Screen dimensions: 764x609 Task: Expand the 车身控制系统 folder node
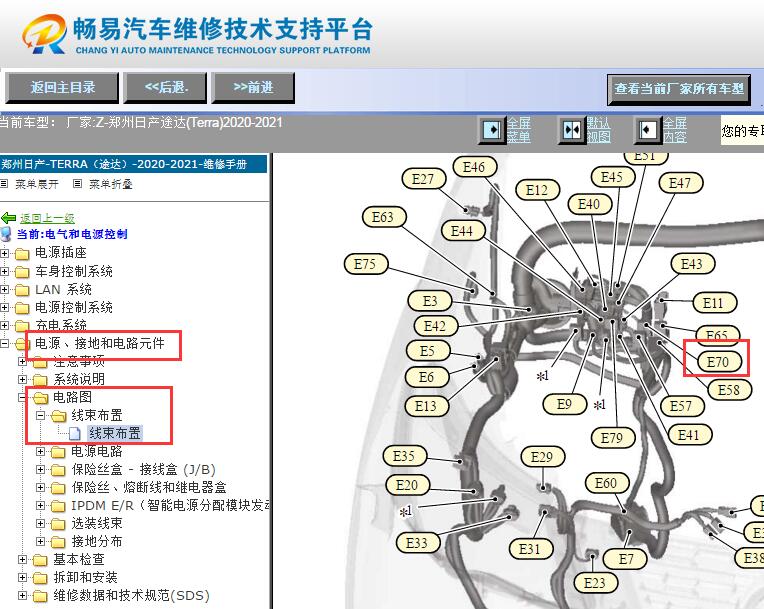[x=4, y=271]
